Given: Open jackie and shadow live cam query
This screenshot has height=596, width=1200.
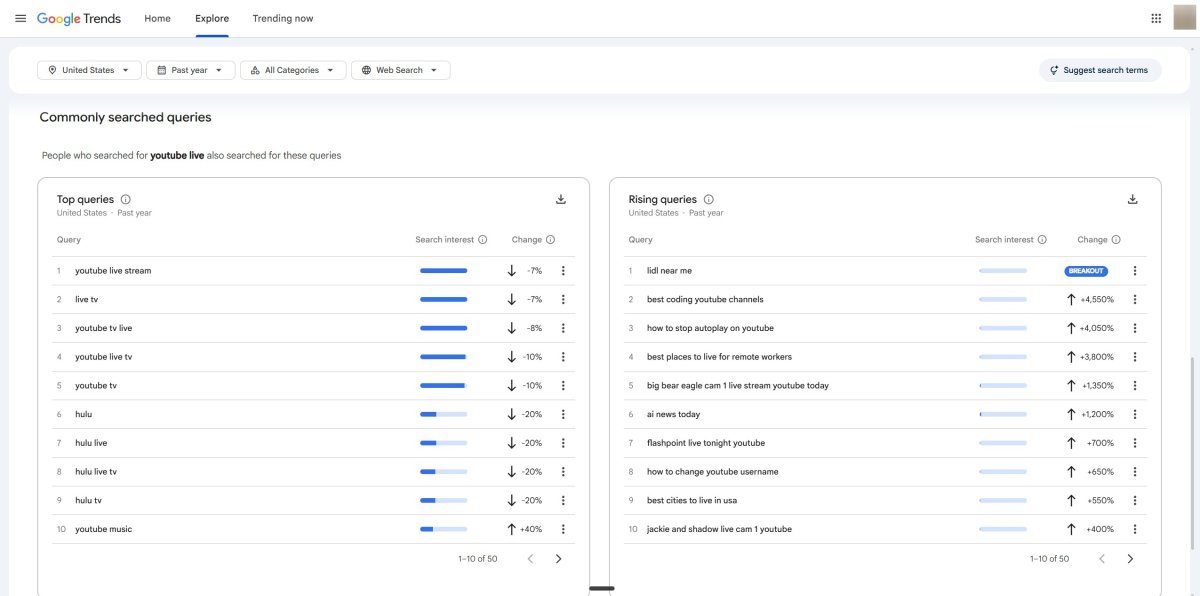Looking at the screenshot, I should tap(719, 529).
